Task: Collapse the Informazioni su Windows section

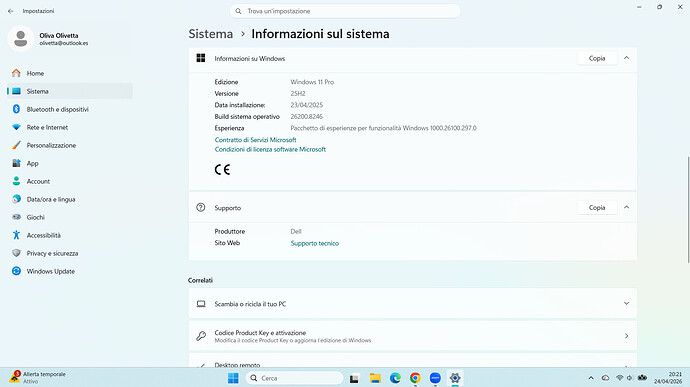Action: pyautogui.click(x=626, y=58)
